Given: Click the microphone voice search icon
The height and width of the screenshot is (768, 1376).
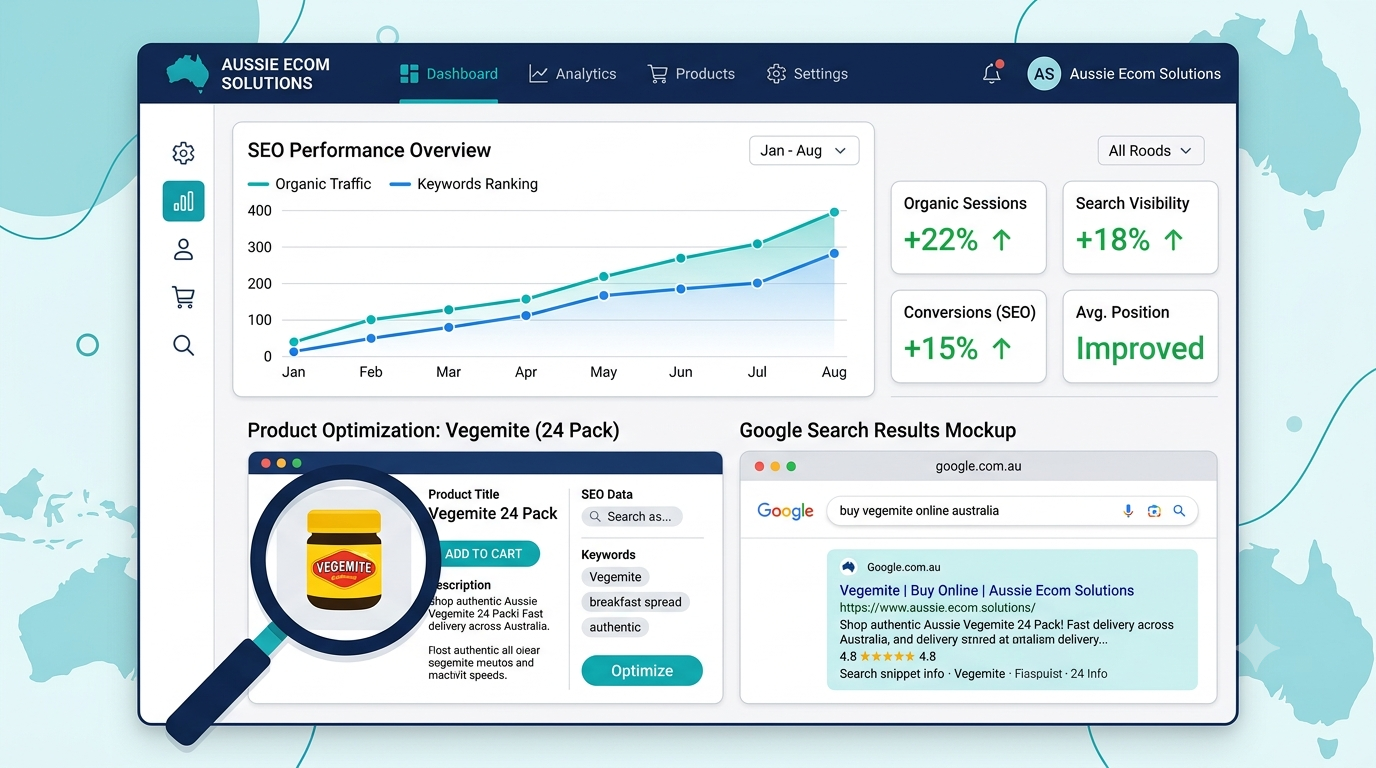Looking at the screenshot, I should (1128, 511).
